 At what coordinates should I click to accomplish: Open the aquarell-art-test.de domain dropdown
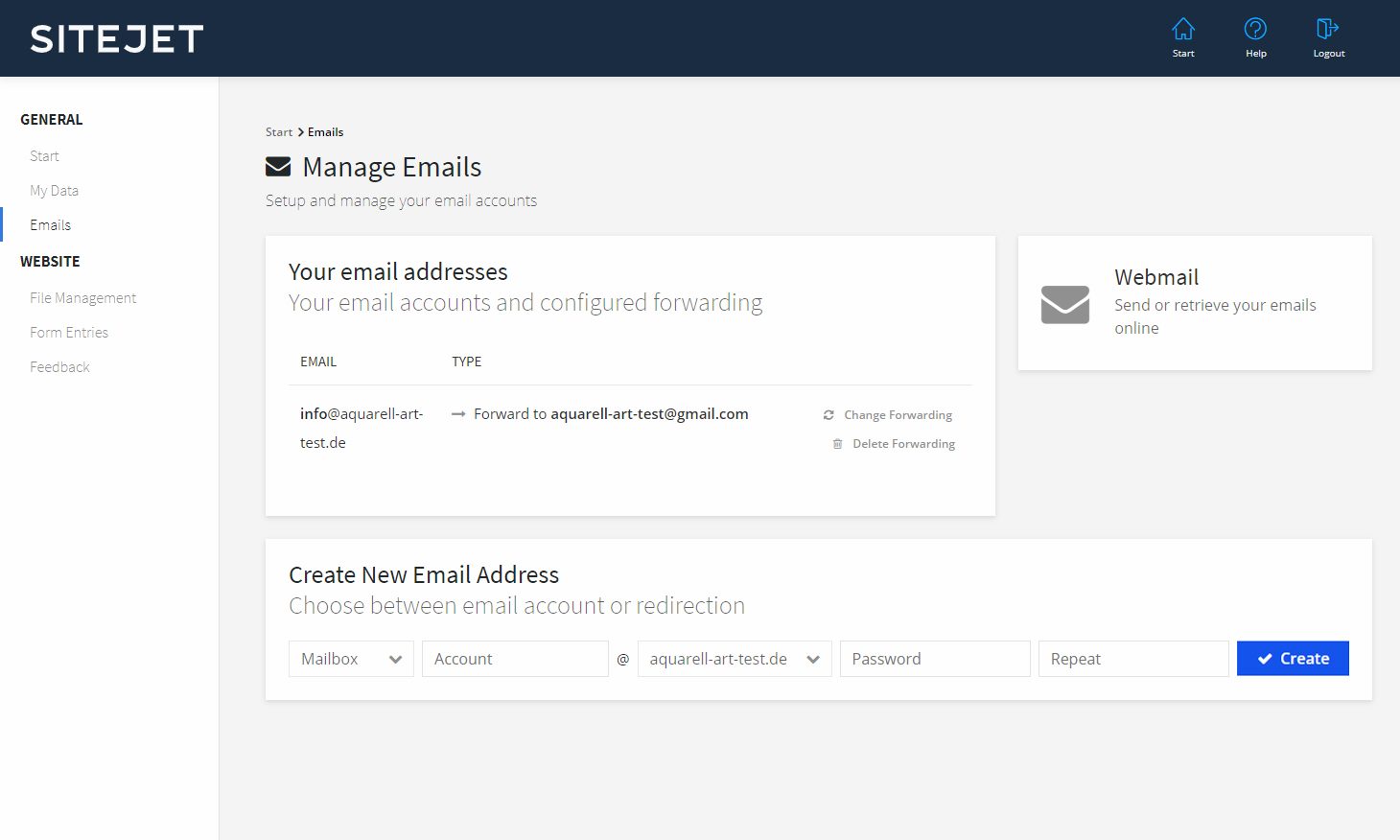[x=734, y=659]
